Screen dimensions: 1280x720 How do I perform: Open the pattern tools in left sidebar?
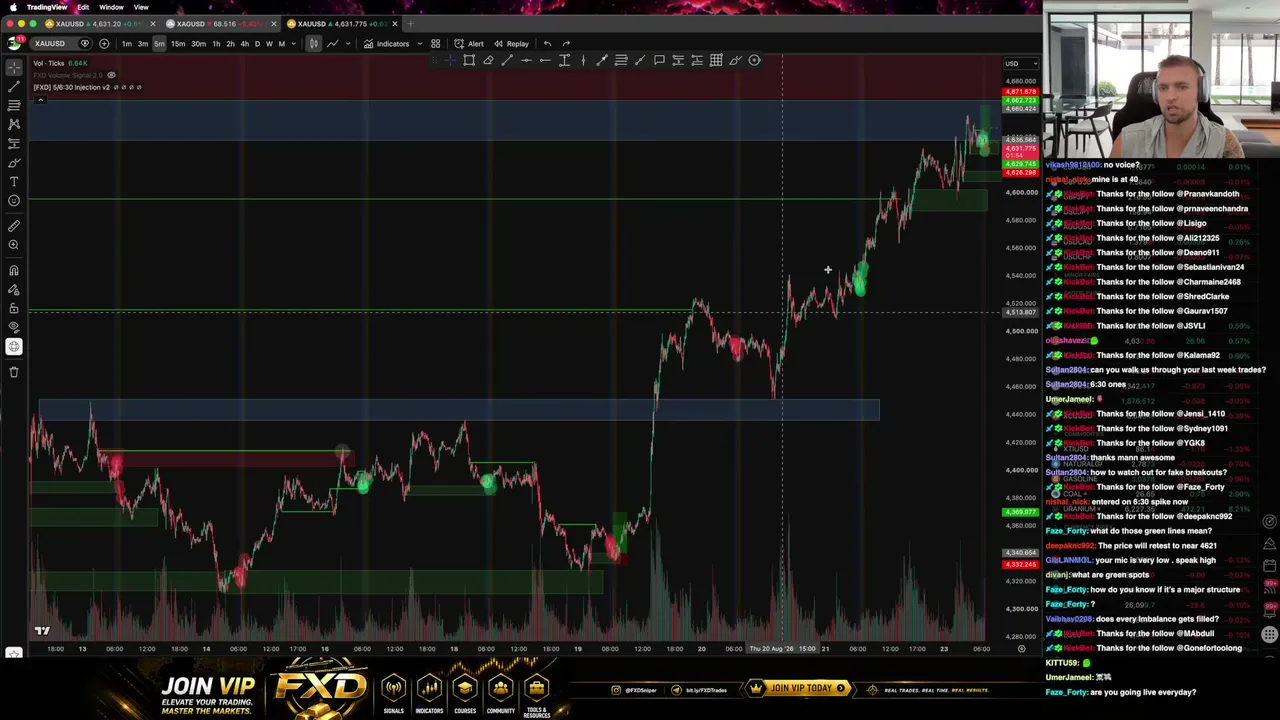(x=14, y=124)
